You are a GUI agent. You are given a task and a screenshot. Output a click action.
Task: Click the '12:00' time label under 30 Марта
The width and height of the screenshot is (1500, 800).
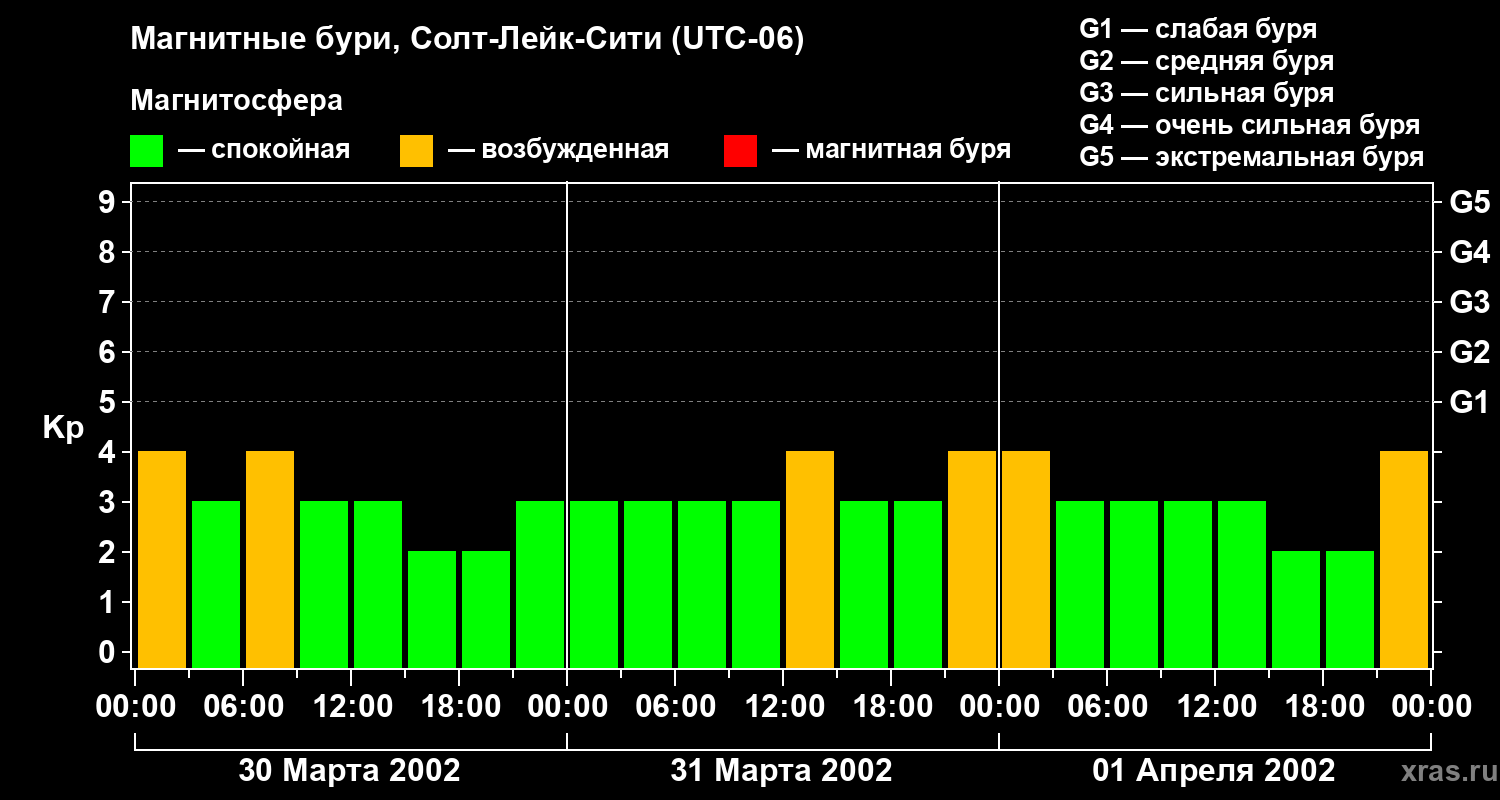click(351, 707)
